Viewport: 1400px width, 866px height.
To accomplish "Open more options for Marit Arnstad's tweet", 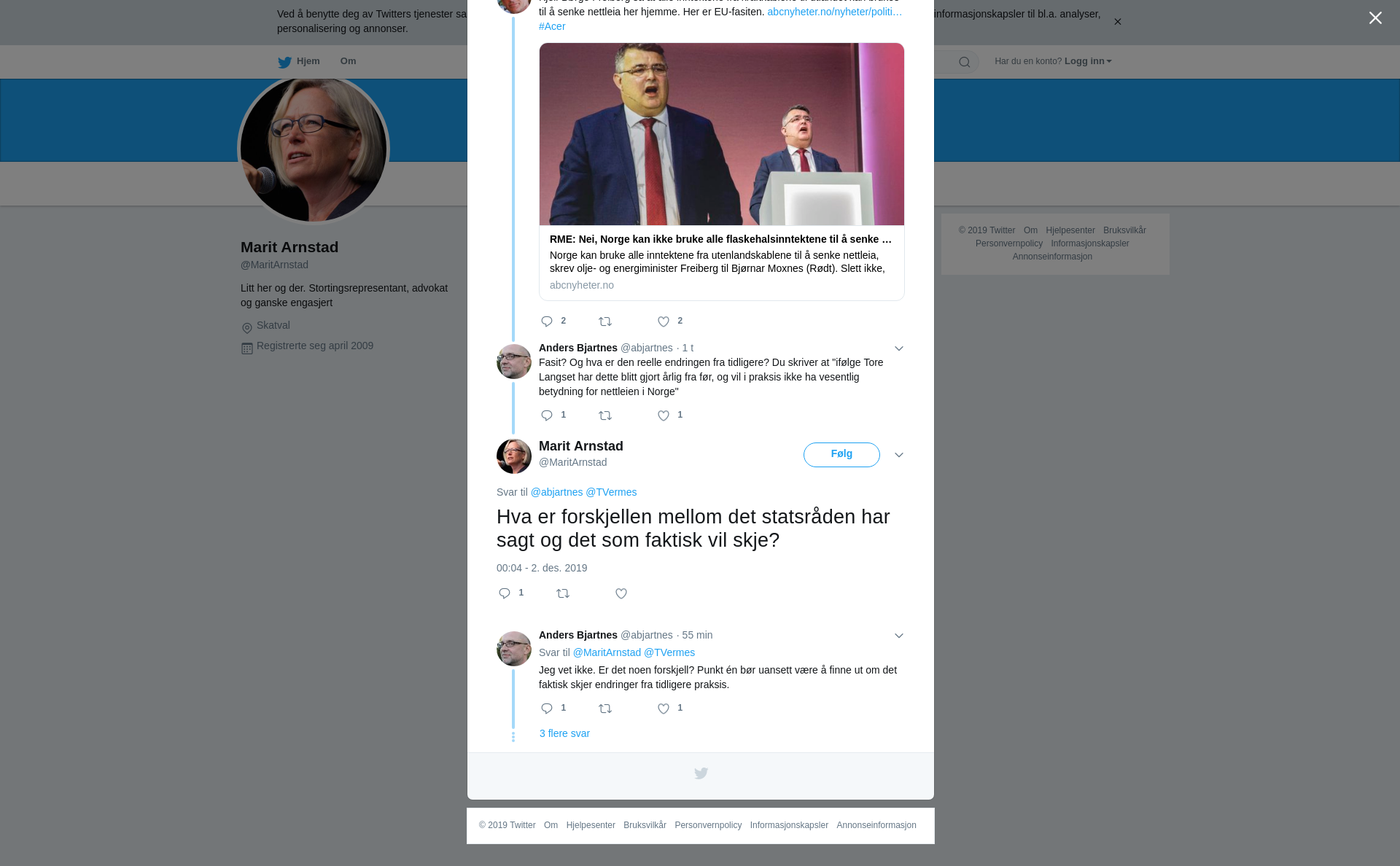I will 899,456.
